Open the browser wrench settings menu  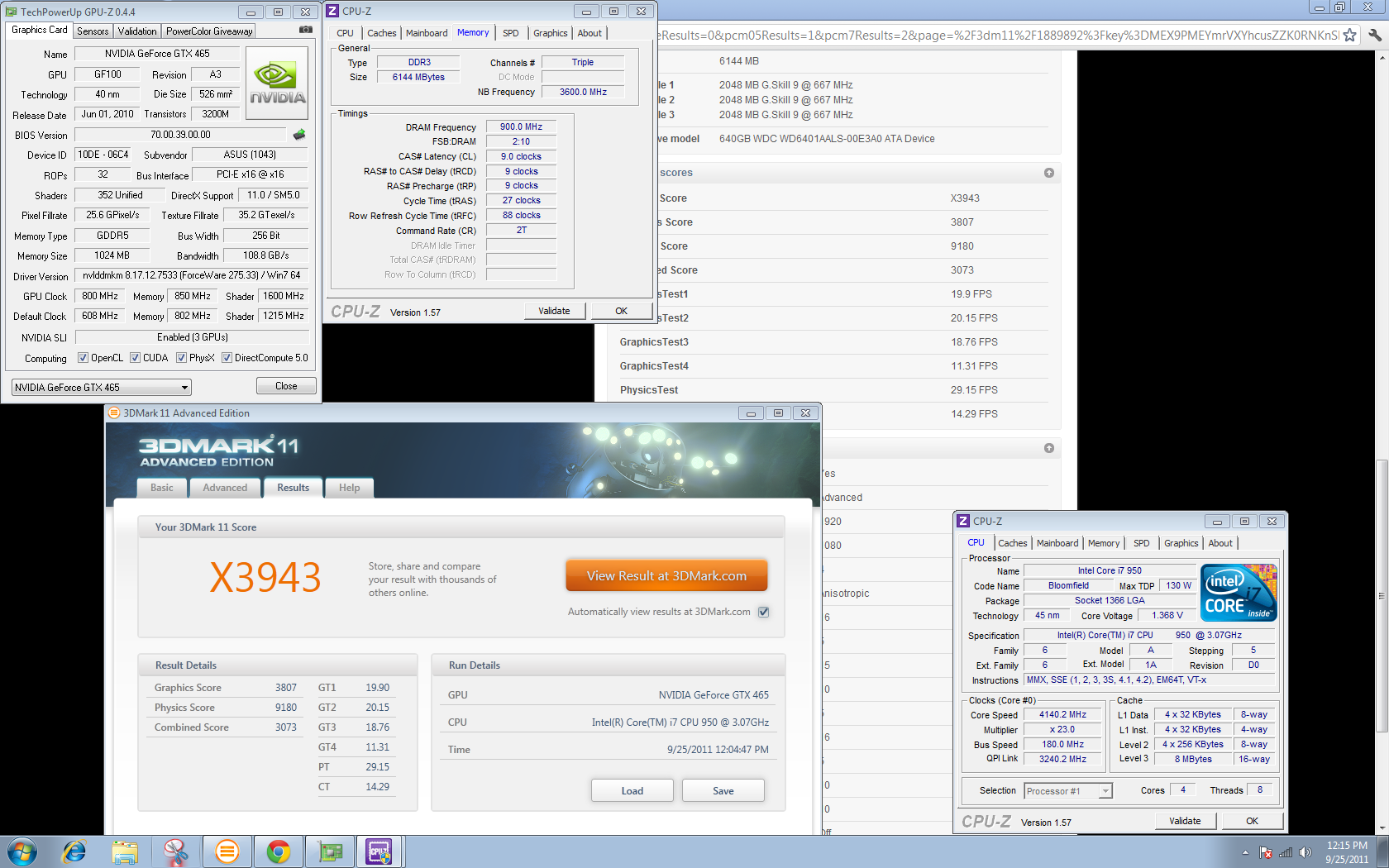coord(1375,35)
